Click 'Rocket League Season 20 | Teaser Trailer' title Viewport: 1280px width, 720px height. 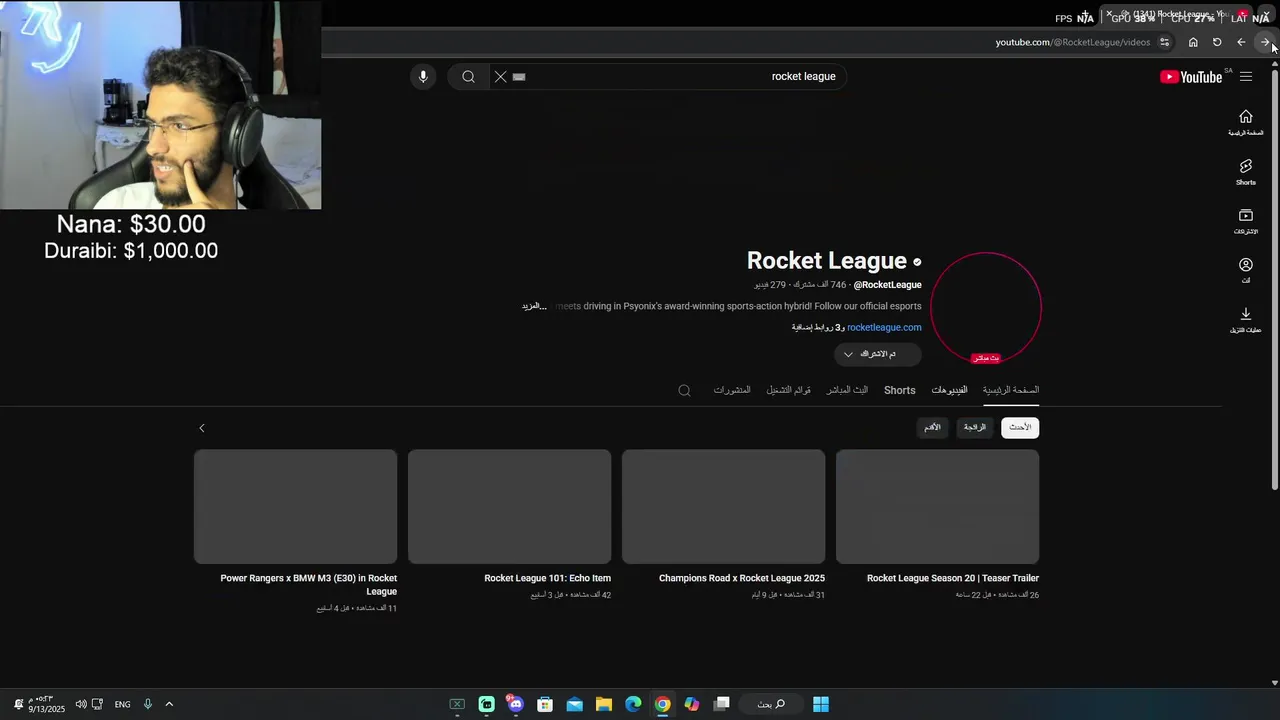(x=953, y=578)
